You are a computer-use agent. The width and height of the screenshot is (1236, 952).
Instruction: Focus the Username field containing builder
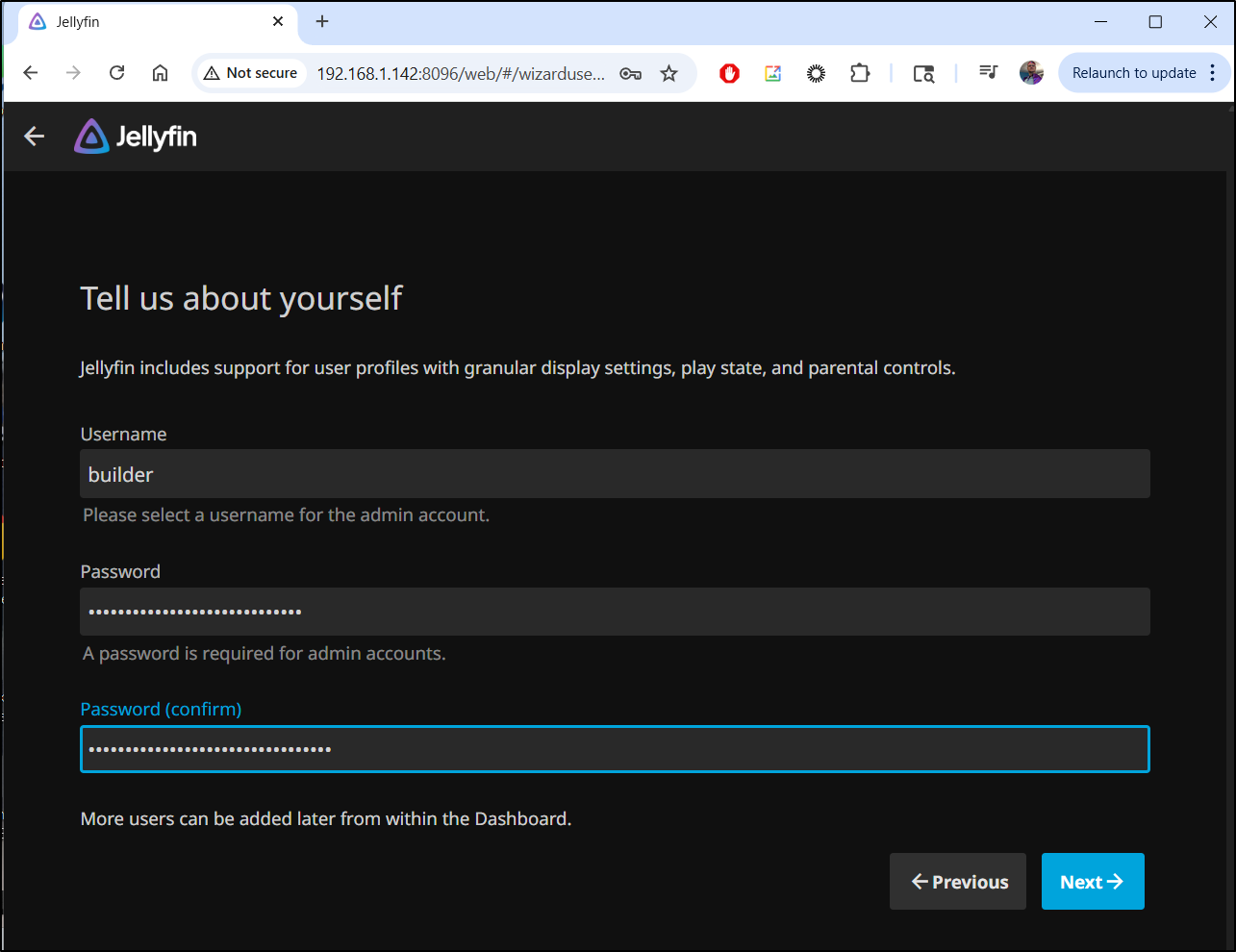click(x=615, y=474)
